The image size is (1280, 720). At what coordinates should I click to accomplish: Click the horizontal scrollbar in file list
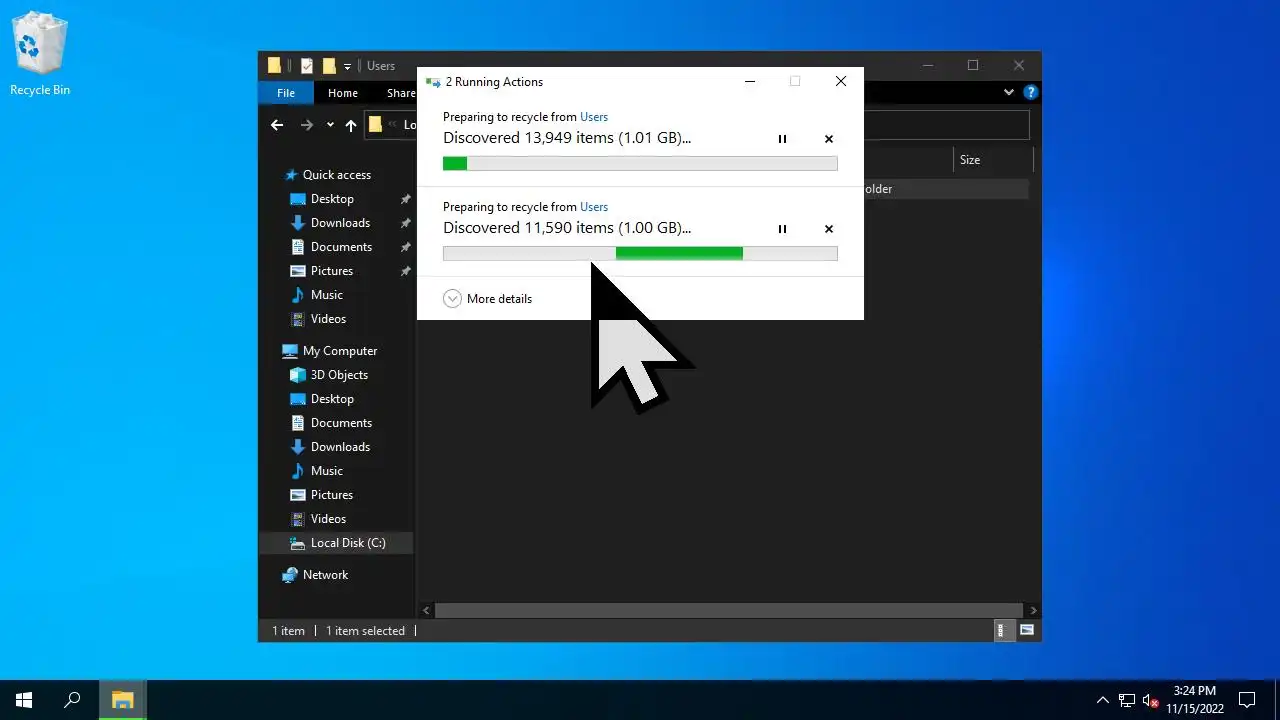pos(730,610)
